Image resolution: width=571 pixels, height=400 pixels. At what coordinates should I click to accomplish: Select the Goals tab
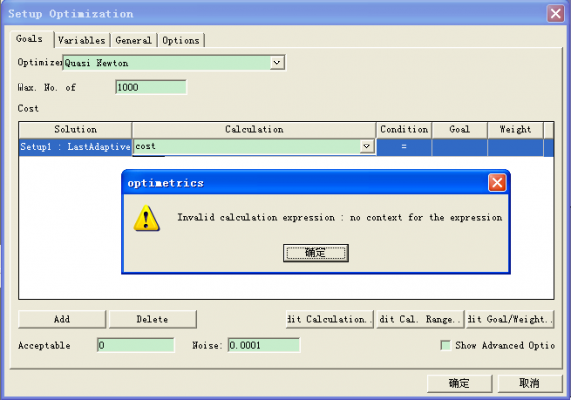tap(30, 39)
